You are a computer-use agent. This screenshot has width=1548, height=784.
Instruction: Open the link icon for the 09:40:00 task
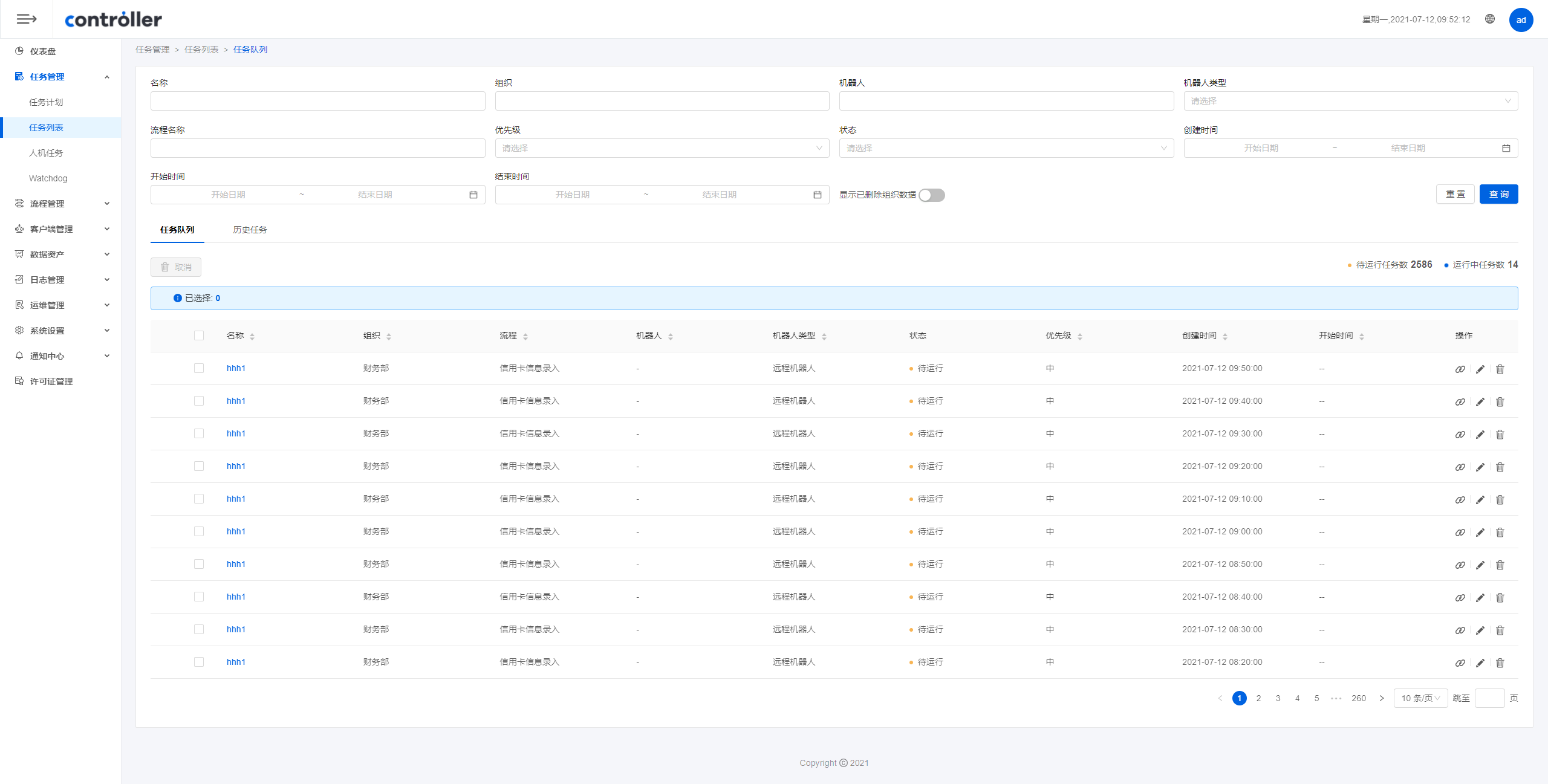pos(1460,402)
